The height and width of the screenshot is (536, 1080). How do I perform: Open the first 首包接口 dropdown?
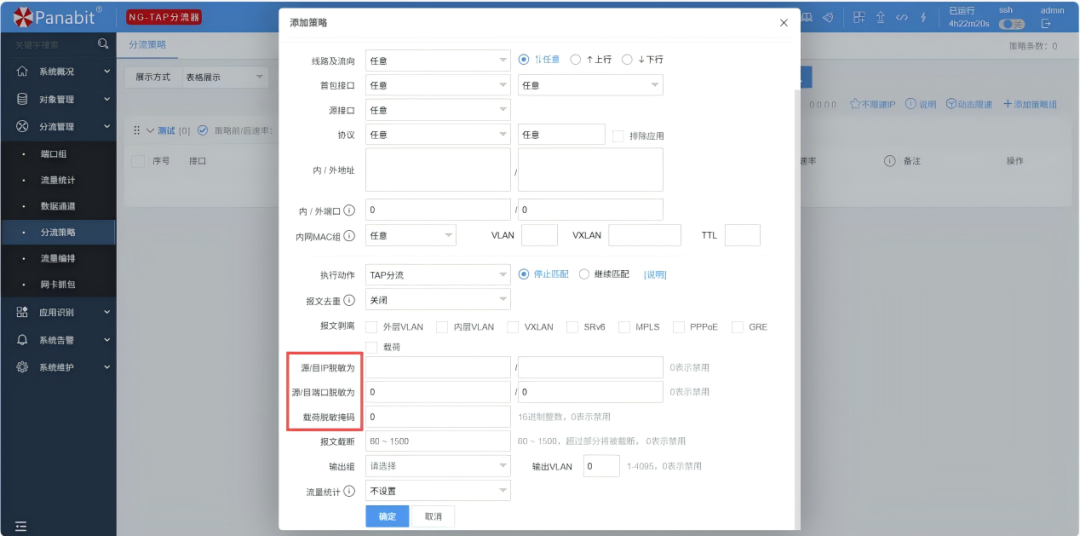(438, 85)
